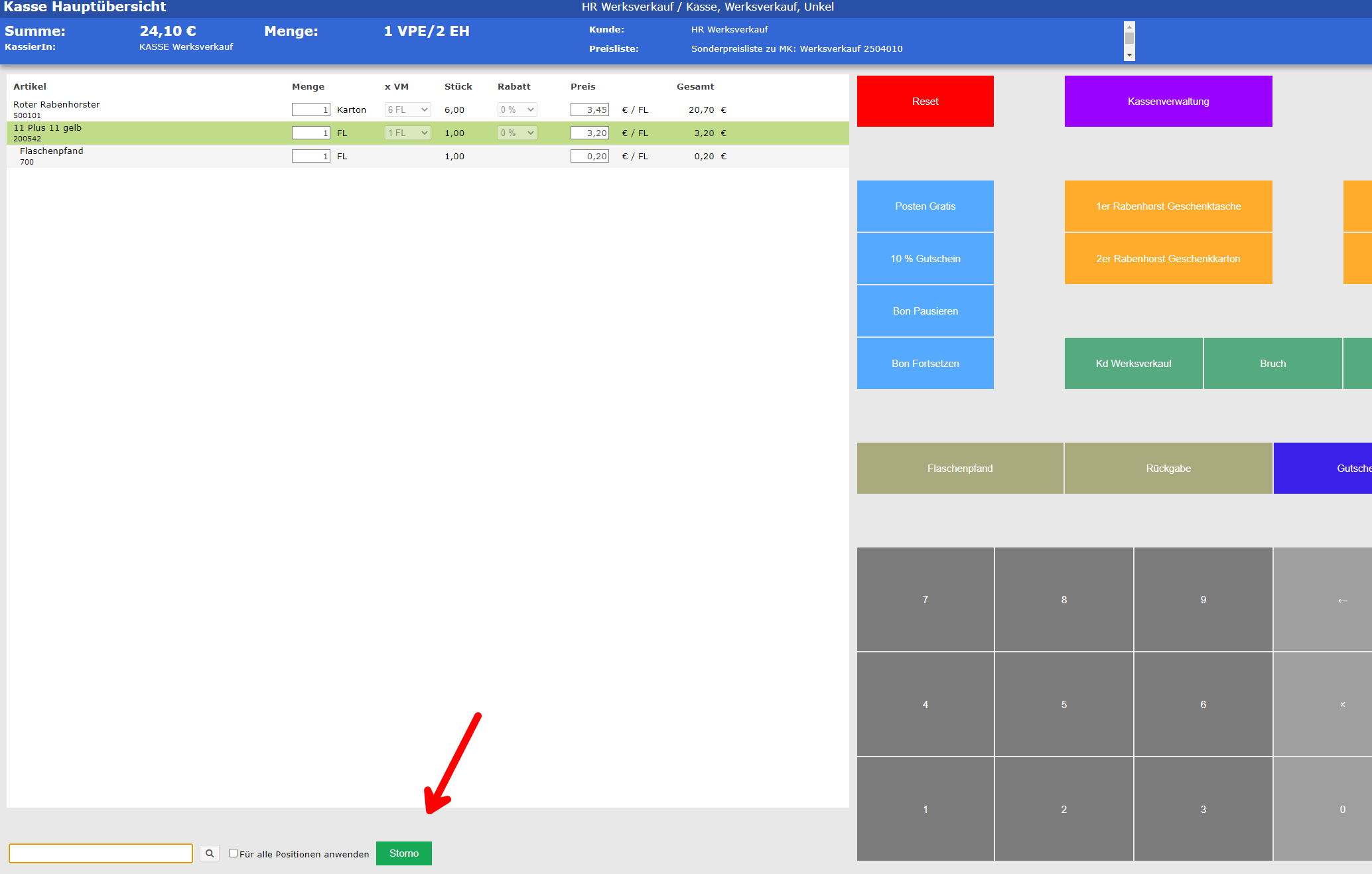Open the 6 FL unit dropdown for Roter Rabenhorster

point(407,109)
